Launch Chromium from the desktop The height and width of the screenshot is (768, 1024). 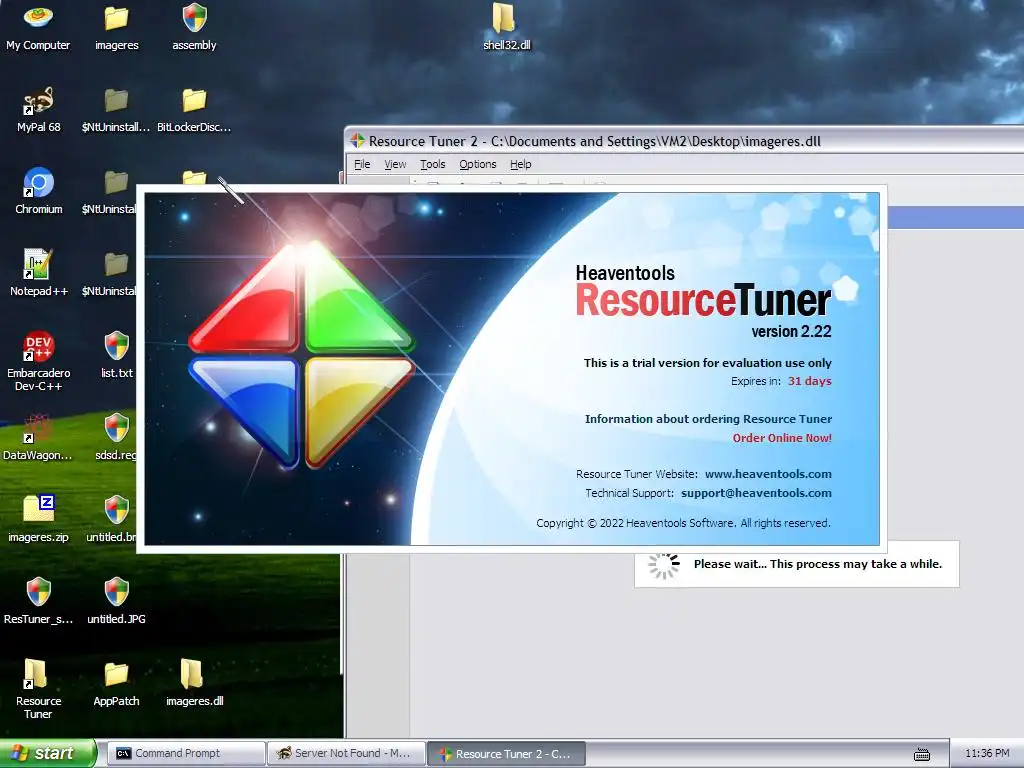39,191
